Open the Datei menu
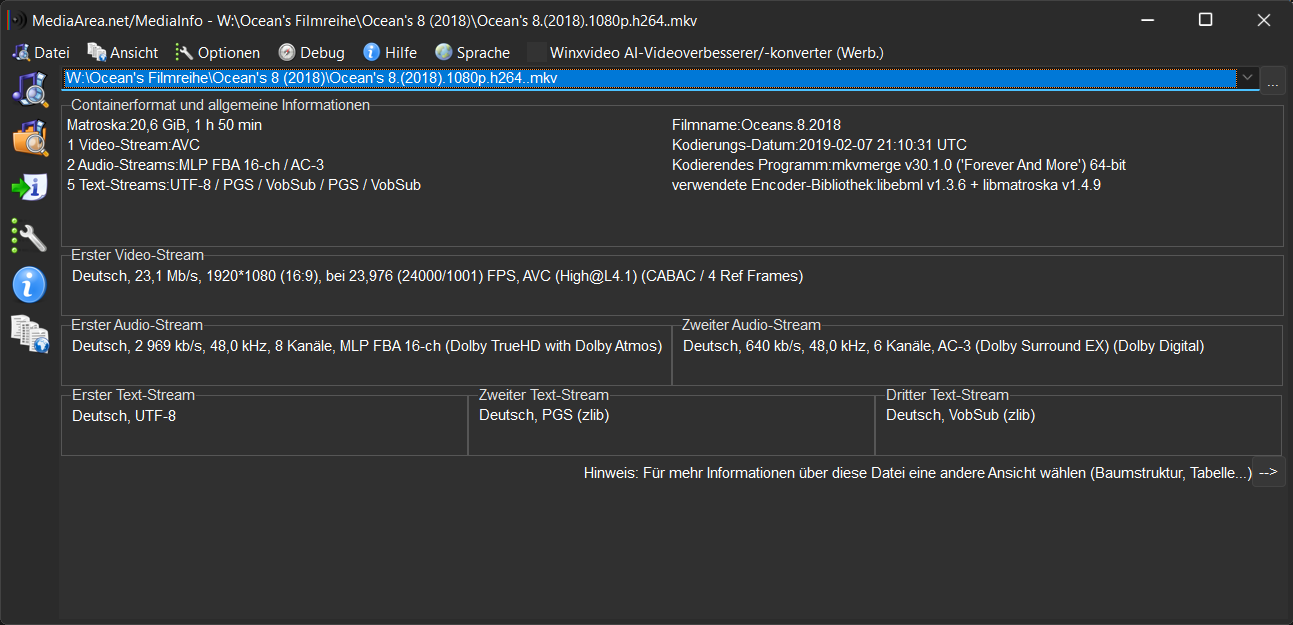This screenshot has width=1293, height=625. 41,53
